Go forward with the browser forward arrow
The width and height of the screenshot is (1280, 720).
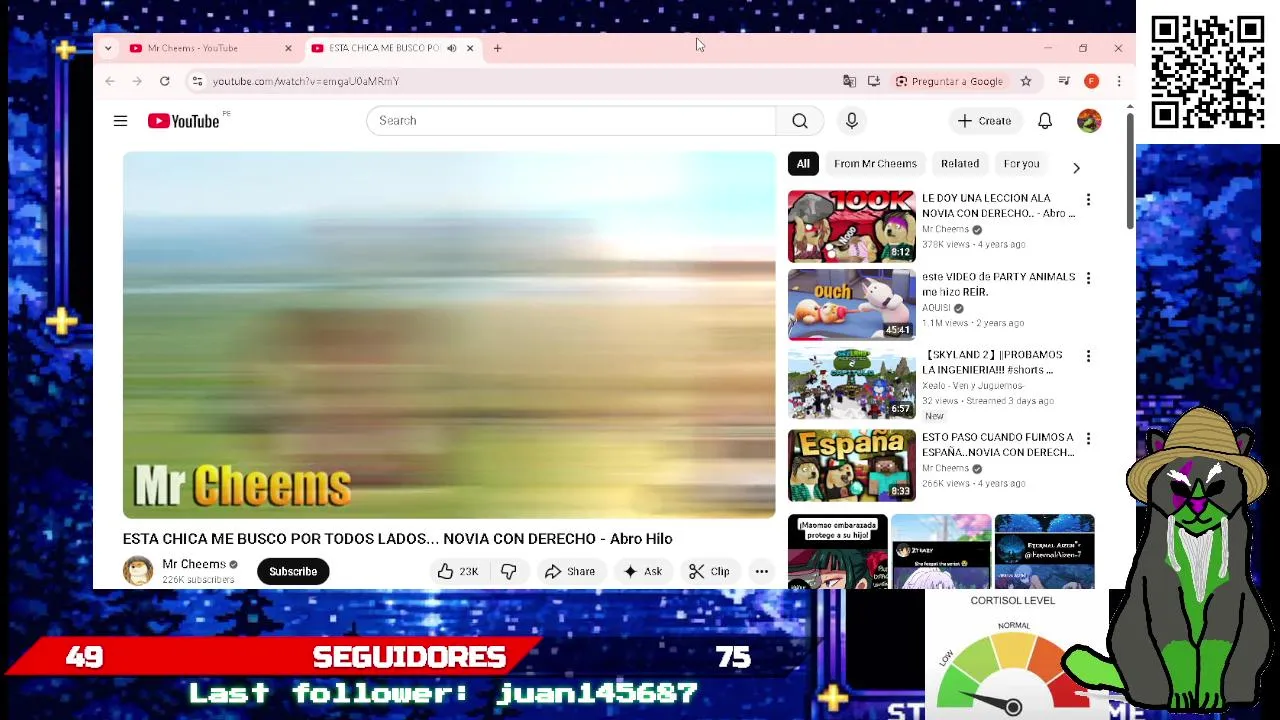tap(137, 81)
